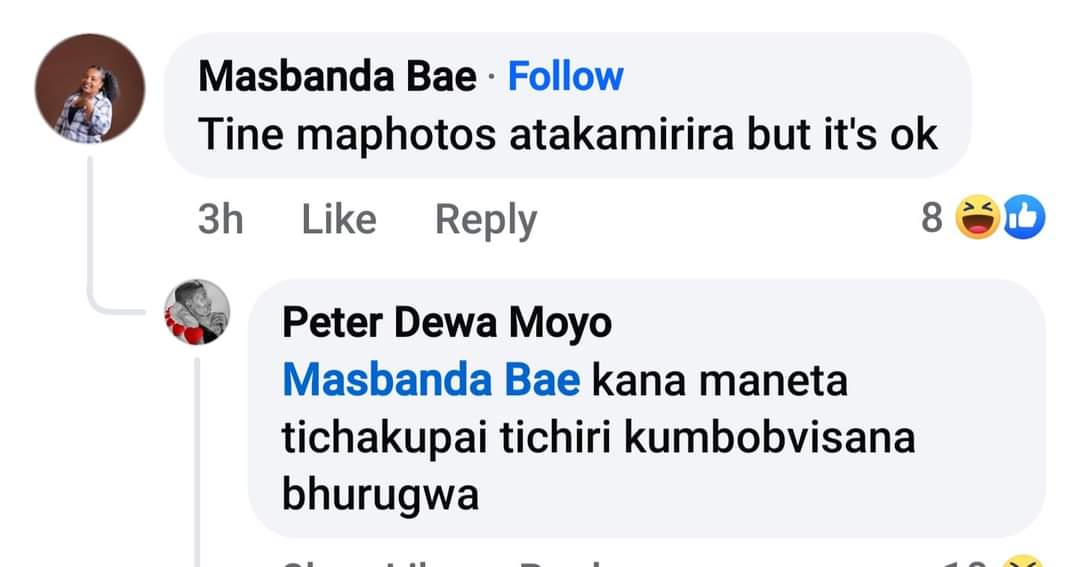Open the 3h timestamp of the comment
1080x567 pixels.
tap(220, 220)
